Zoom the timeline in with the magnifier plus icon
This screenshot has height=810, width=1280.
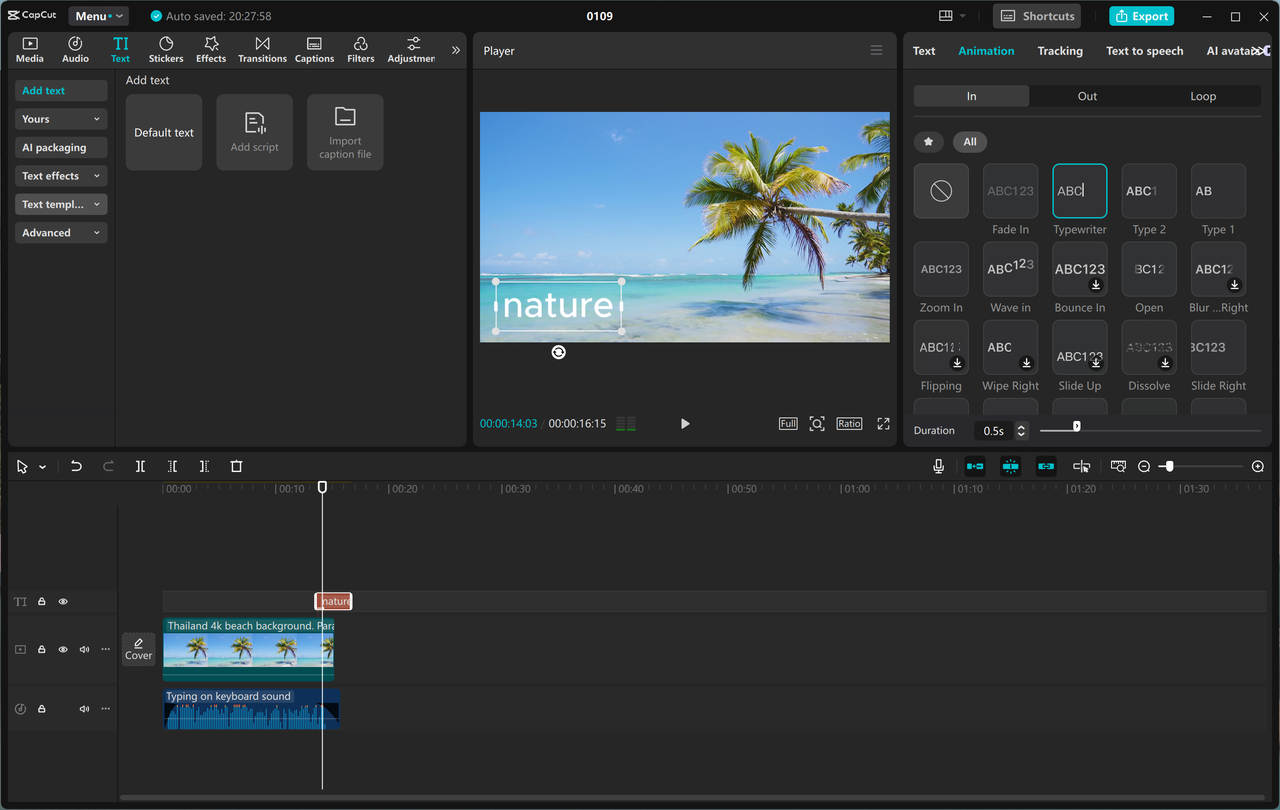click(1258, 466)
